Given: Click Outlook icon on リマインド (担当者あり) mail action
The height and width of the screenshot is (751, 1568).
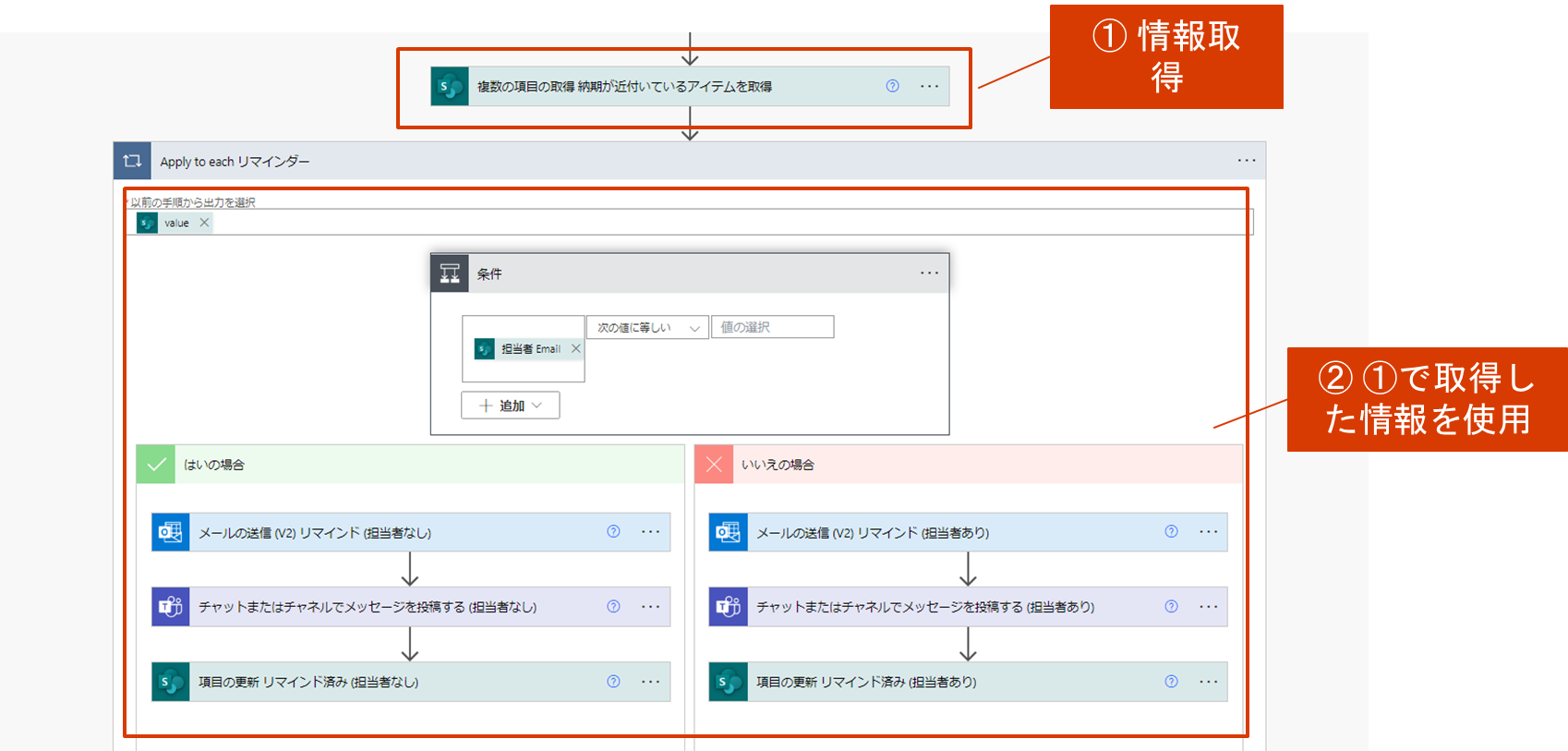Looking at the screenshot, I should (x=729, y=532).
